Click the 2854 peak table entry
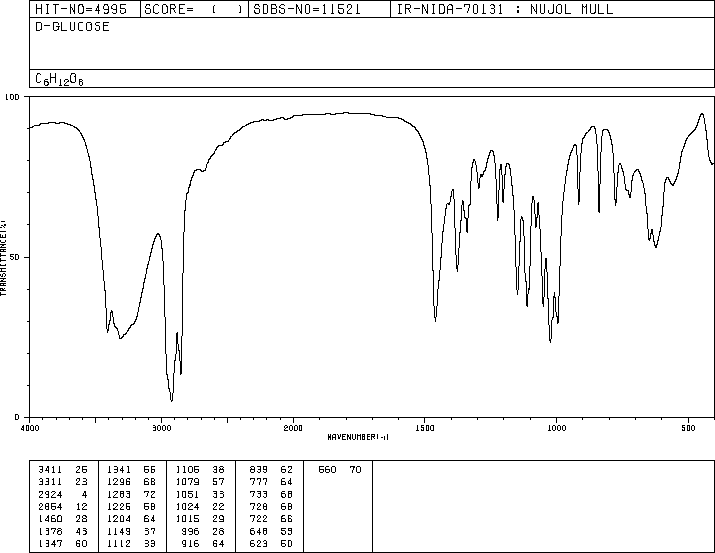 tap(50, 506)
